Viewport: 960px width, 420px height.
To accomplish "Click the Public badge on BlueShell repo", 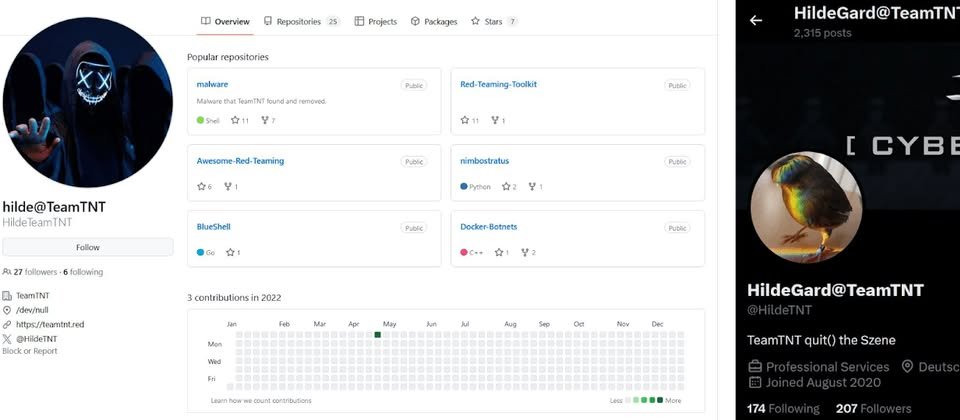I will coord(414,228).
